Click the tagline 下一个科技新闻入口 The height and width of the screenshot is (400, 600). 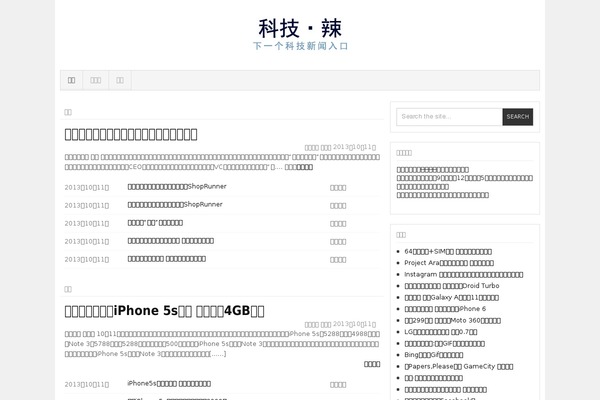click(x=300, y=46)
